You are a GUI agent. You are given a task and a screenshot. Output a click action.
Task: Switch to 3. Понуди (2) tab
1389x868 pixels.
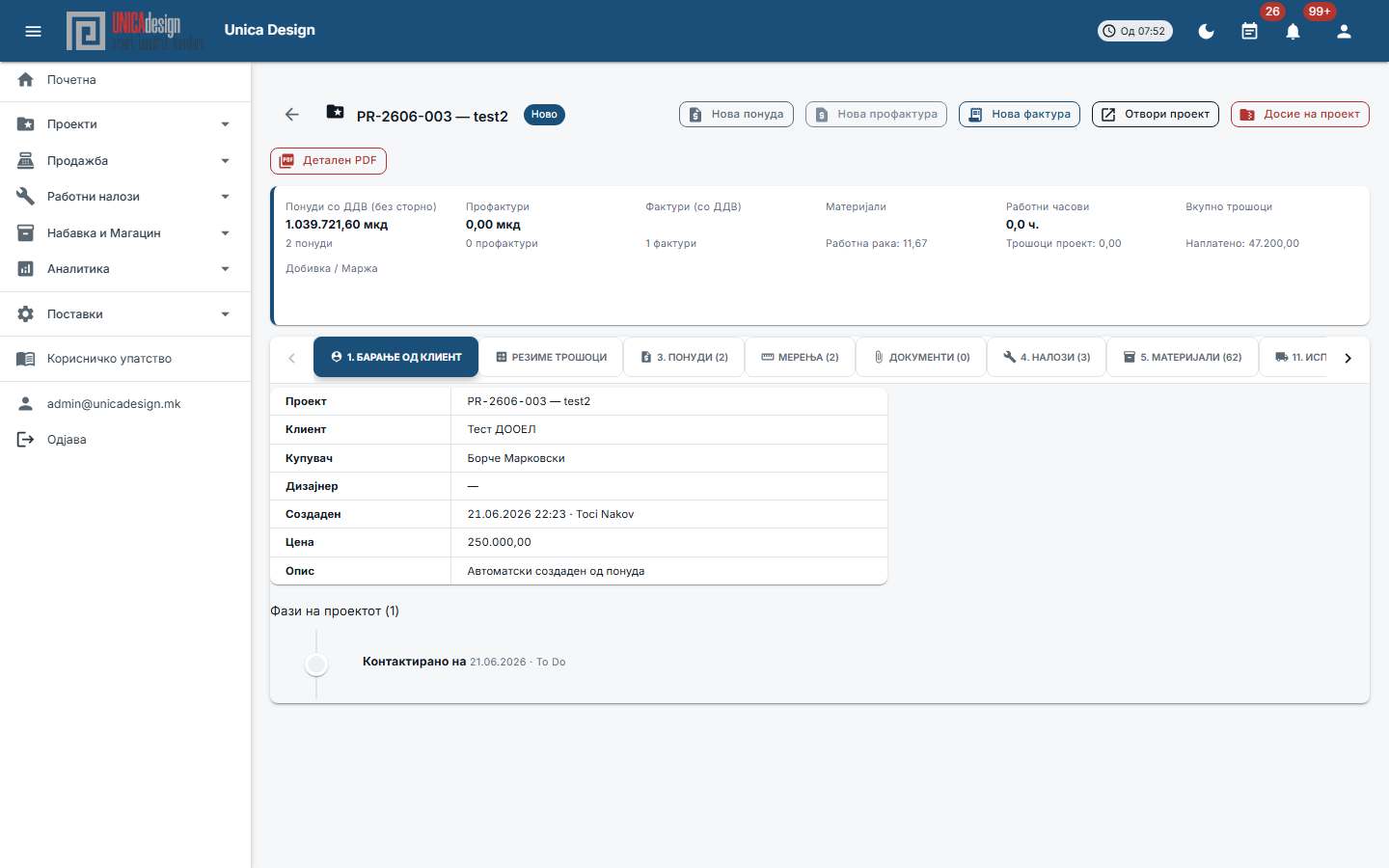point(684,357)
